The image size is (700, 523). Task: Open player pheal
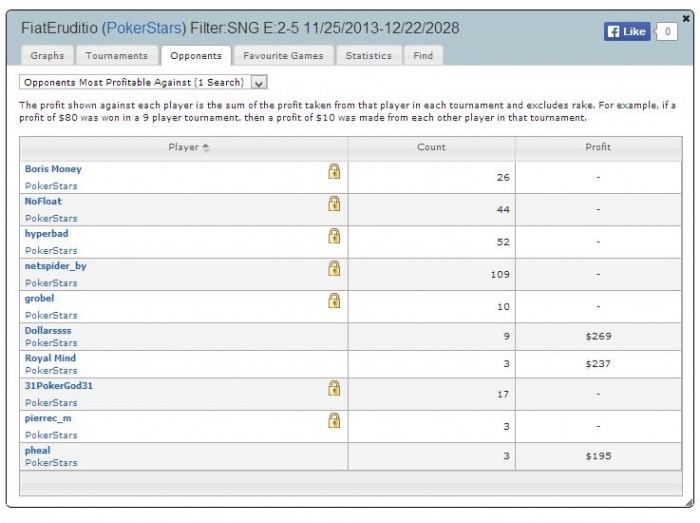tap(38, 451)
